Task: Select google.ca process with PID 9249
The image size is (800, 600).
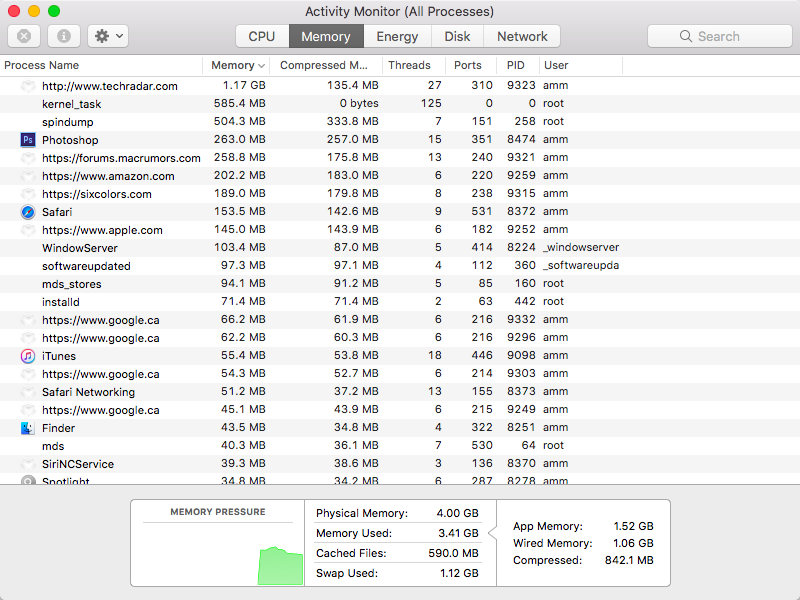Action: (x=400, y=410)
